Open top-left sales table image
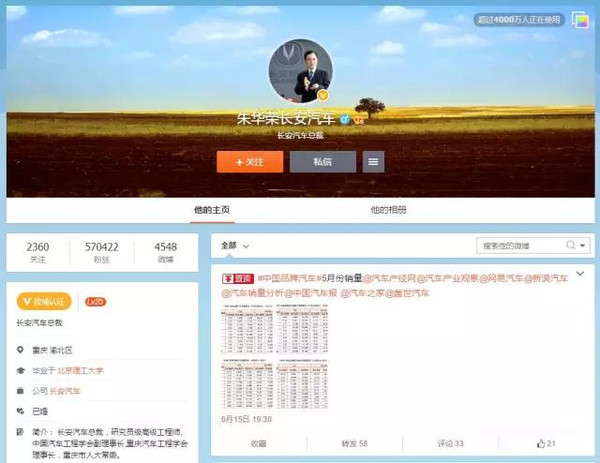Image resolution: width=600 pixels, height=463 pixels. pyautogui.click(x=247, y=329)
